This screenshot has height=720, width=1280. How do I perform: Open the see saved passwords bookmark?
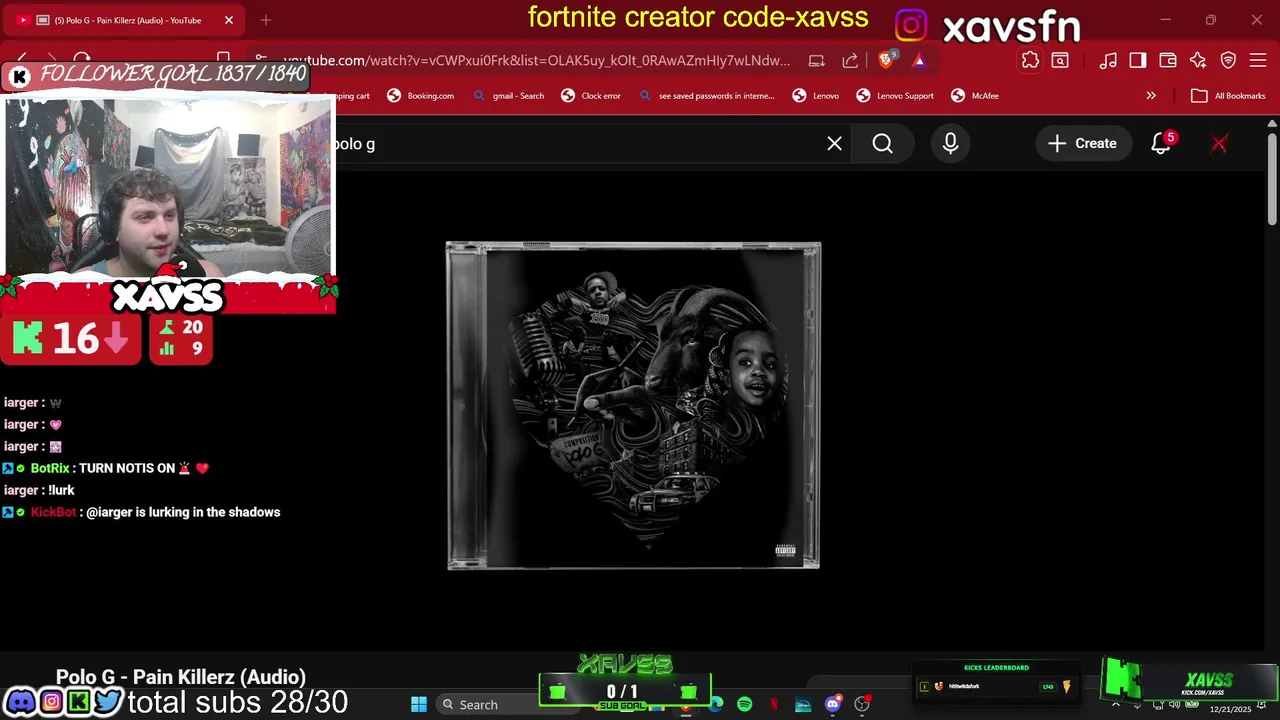[707, 96]
